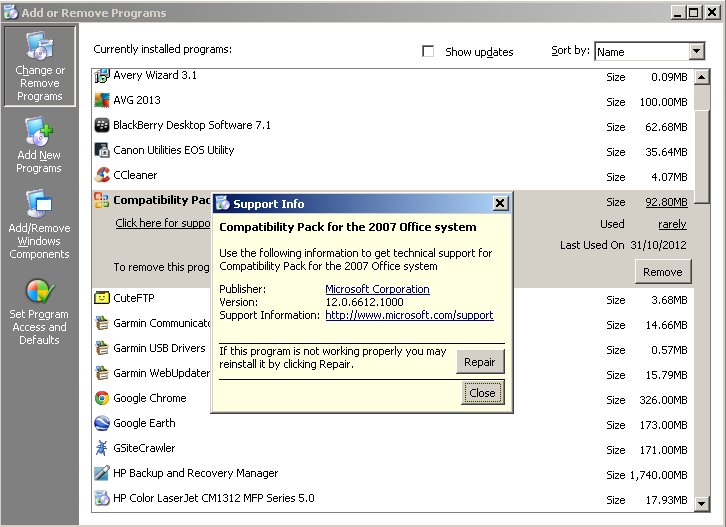Screen dimensions: 726x527
Task: Click the AVG 2013 program icon
Action: coord(102,100)
